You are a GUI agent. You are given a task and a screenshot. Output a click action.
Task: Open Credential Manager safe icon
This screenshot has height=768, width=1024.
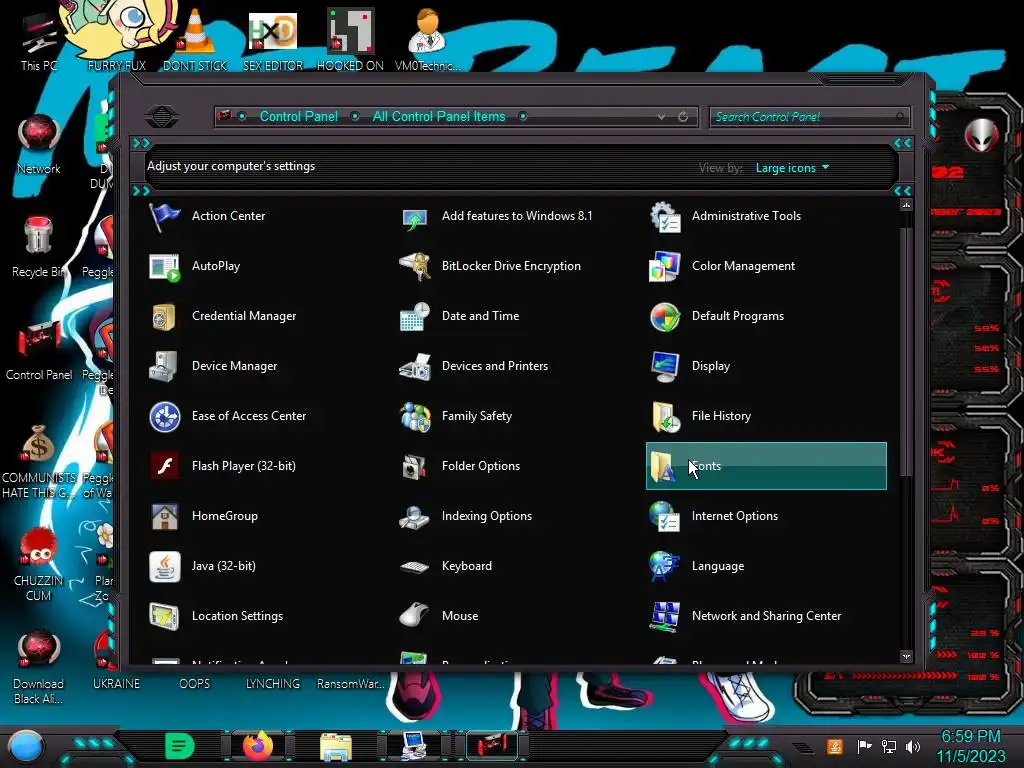[x=164, y=317]
